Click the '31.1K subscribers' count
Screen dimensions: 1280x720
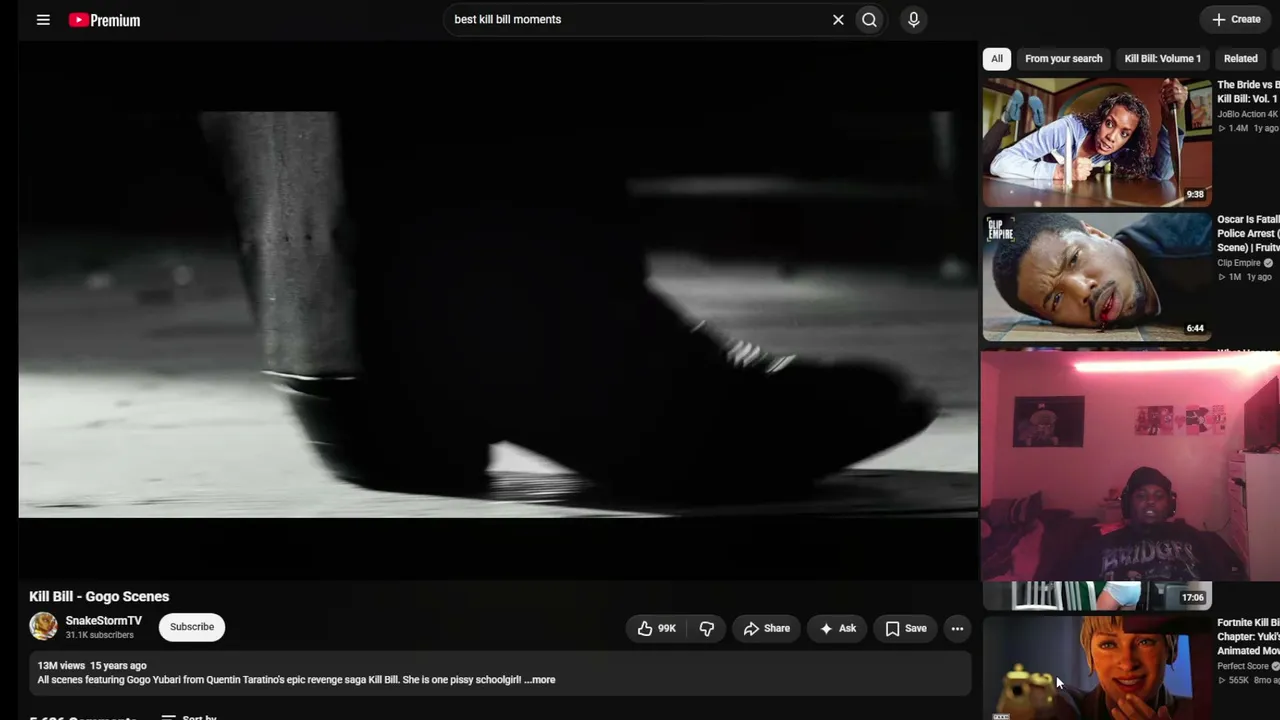[x=99, y=635]
